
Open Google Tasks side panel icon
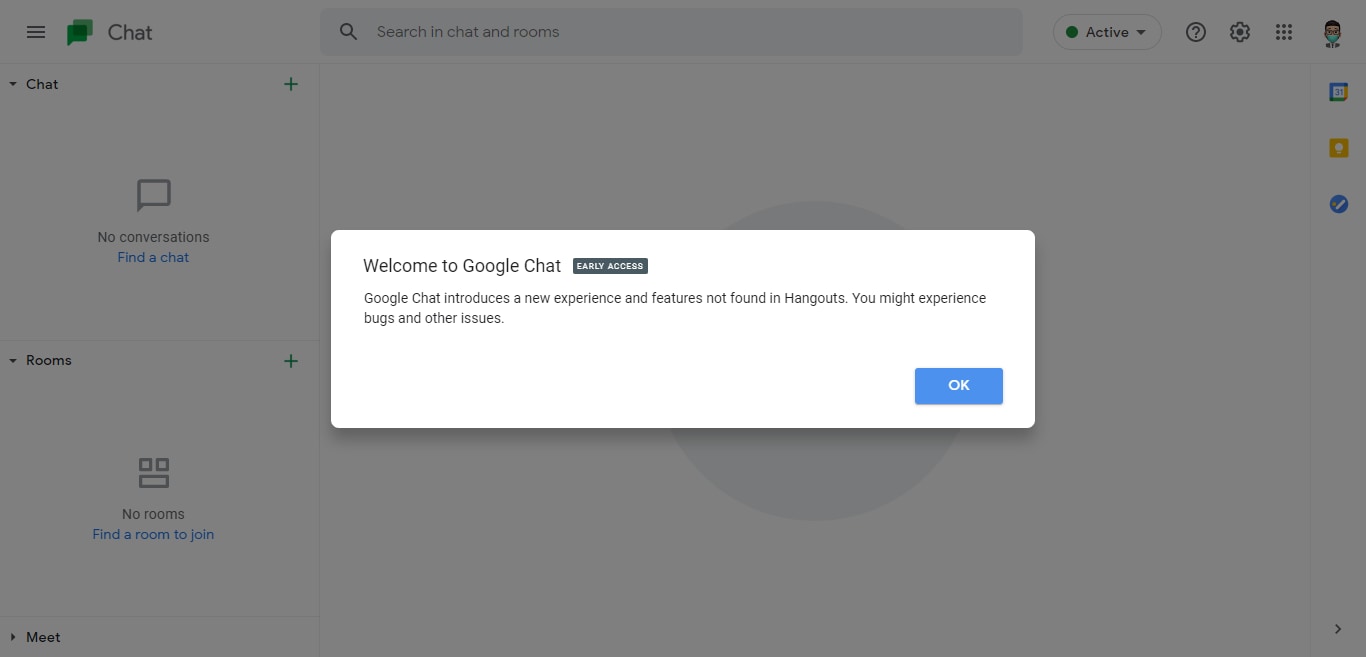point(1339,204)
